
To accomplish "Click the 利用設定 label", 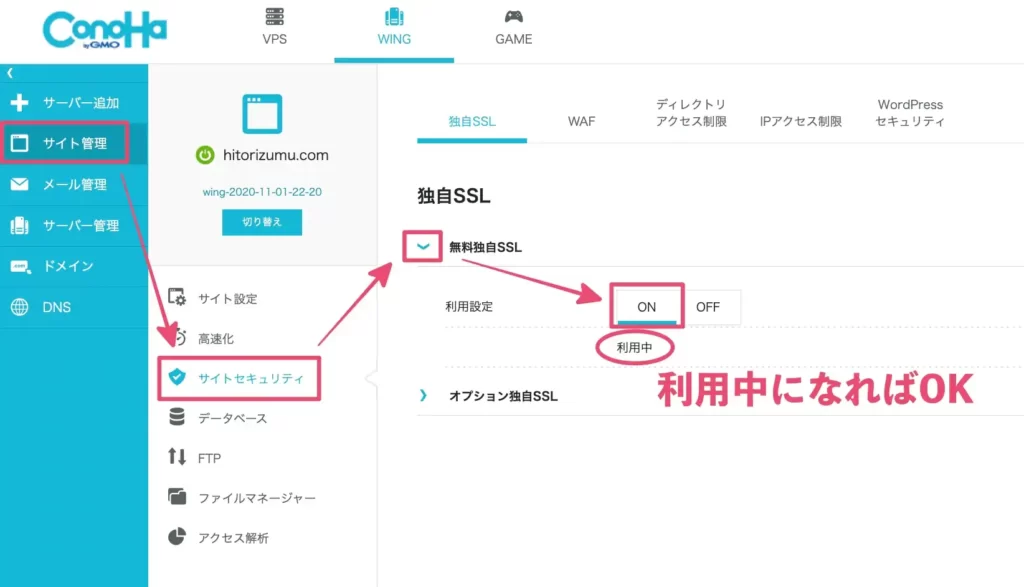I will (x=469, y=307).
